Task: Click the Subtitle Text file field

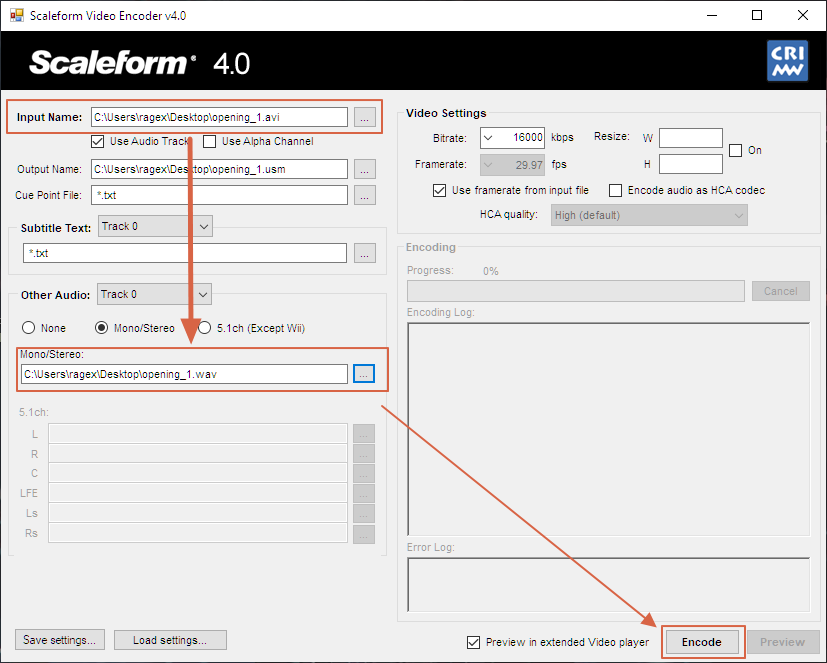Action: pos(185,253)
